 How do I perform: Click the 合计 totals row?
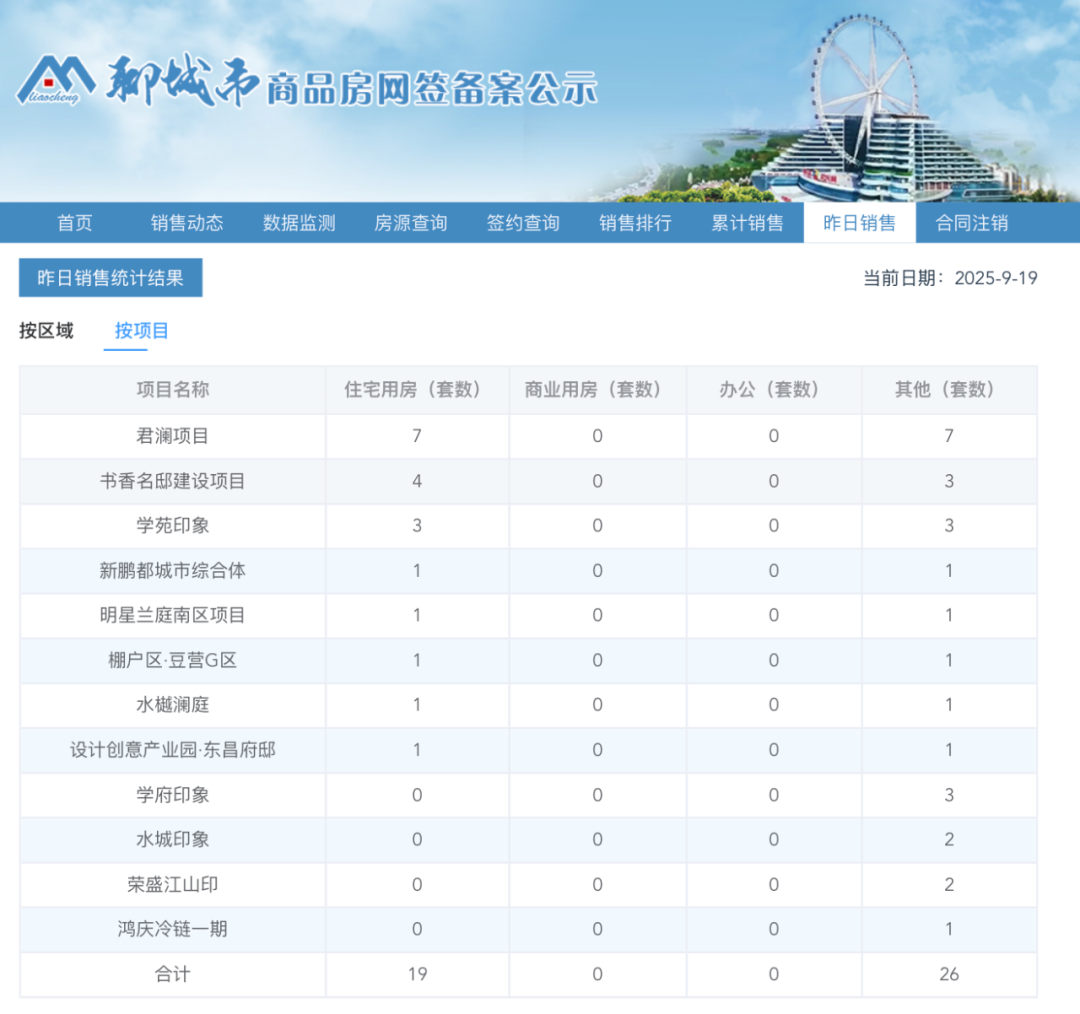tap(173, 974)
